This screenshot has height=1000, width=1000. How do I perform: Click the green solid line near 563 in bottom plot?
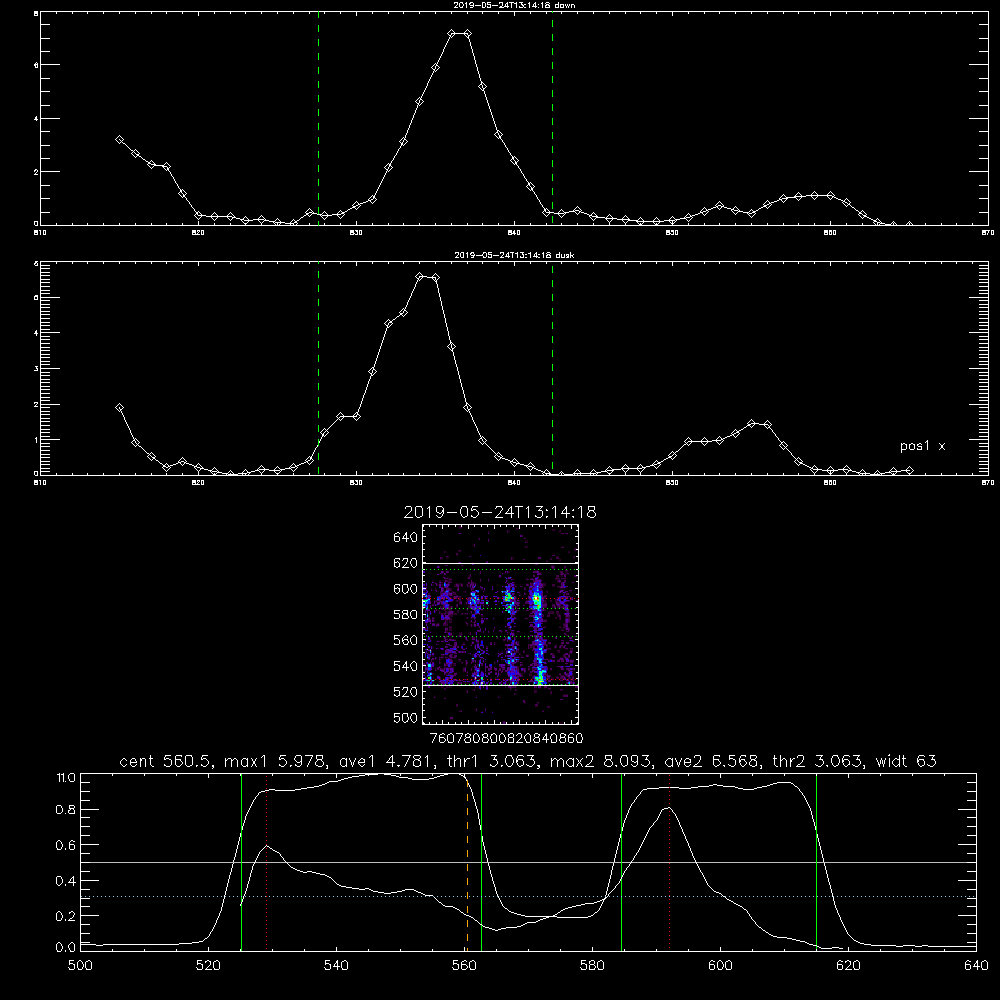pos(482,862)
